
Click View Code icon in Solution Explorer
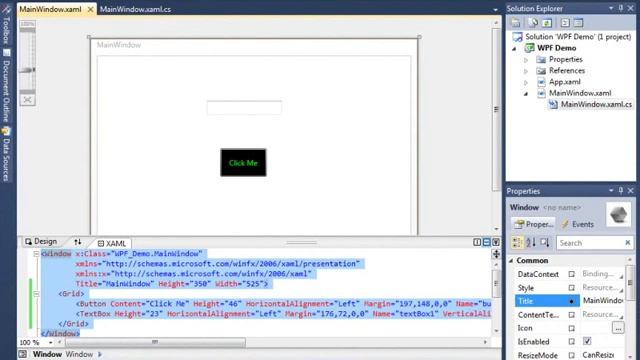coord(565,23)
